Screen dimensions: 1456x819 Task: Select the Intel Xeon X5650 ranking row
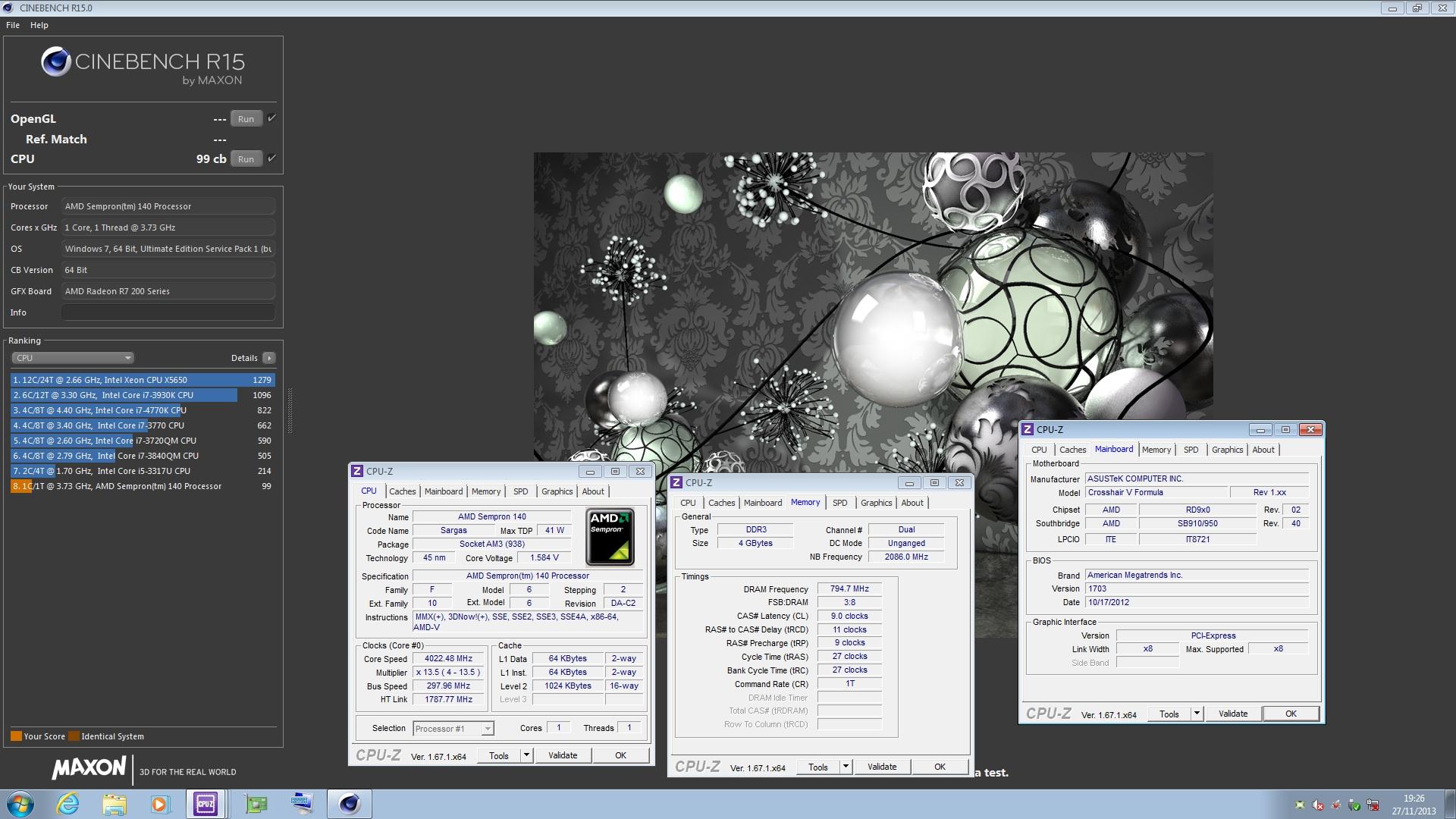point(143,380)
